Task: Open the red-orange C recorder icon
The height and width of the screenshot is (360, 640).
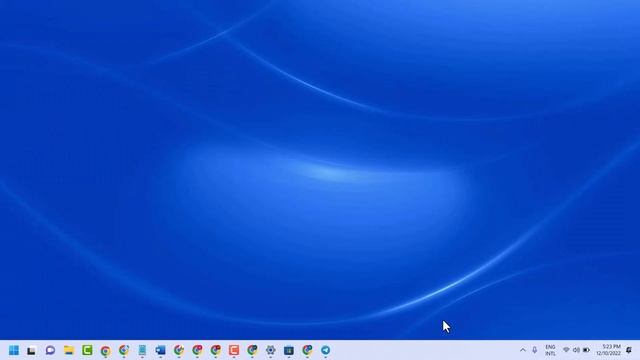Action: click(x=234, y=350)
